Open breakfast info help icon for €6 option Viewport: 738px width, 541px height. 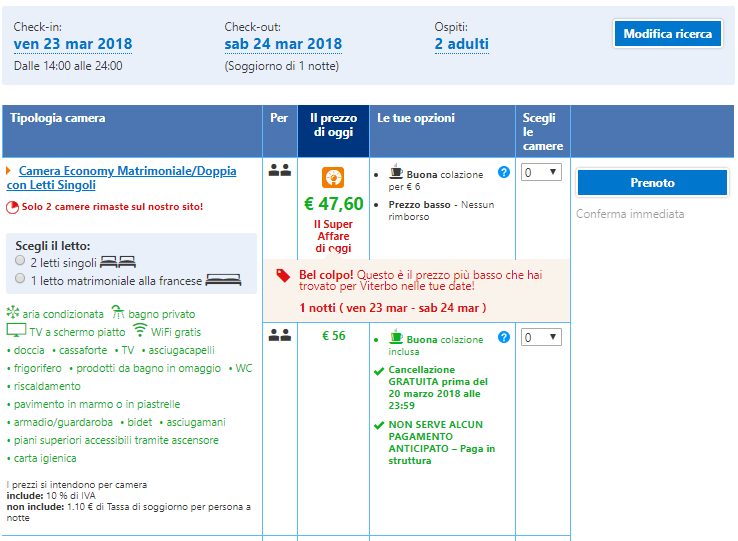click(504, 172)
